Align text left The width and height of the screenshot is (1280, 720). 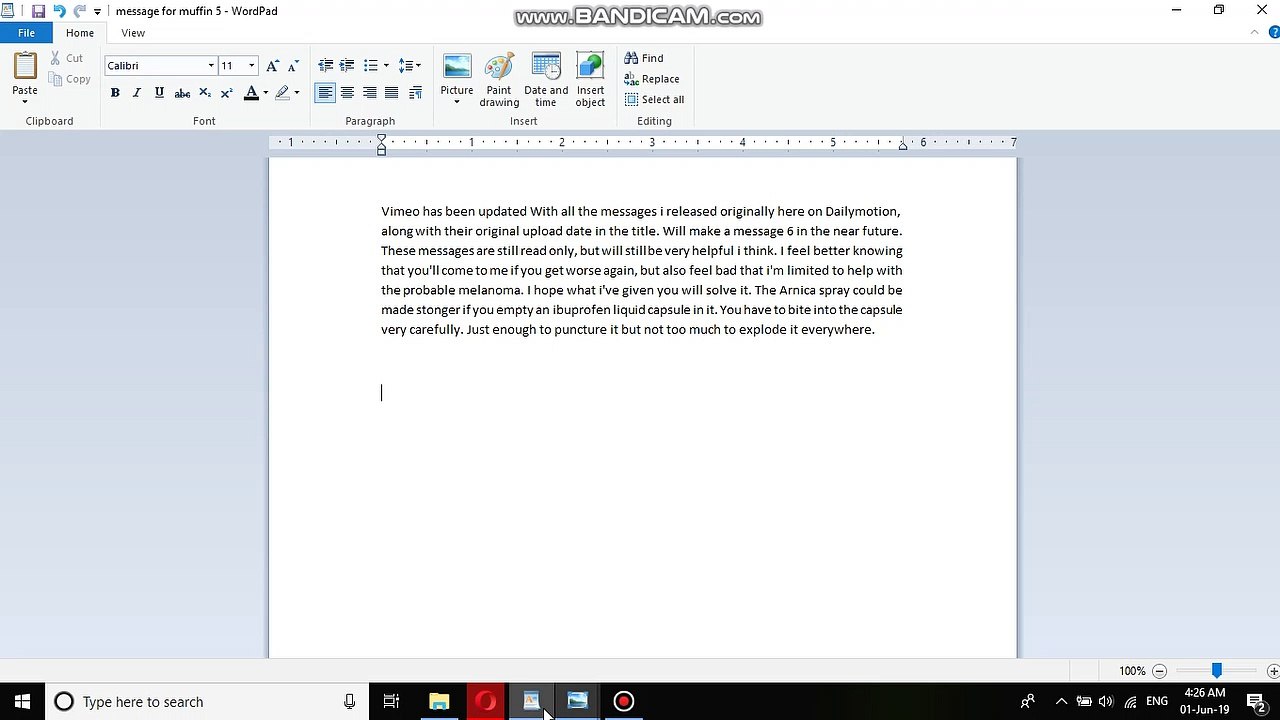click(x=325, y=93)
